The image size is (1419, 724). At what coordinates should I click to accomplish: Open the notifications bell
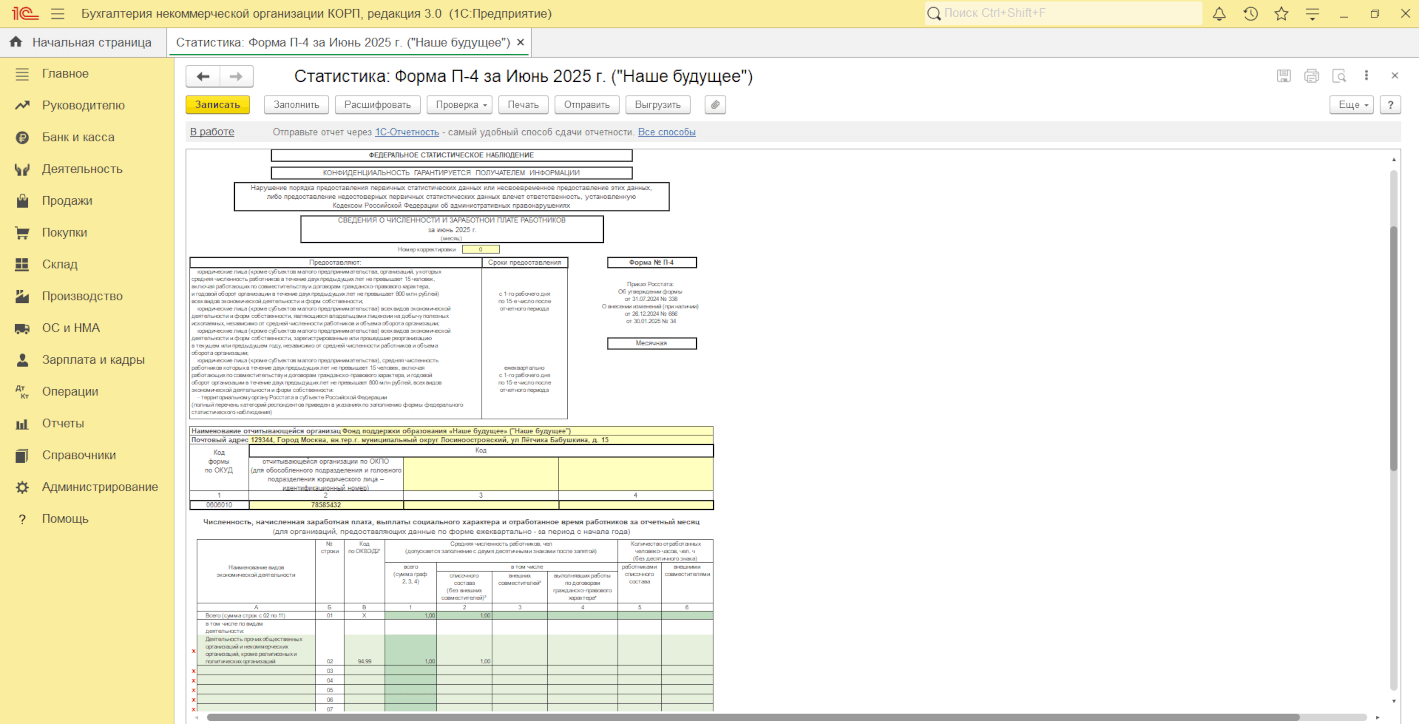(x=1219, y=14)
